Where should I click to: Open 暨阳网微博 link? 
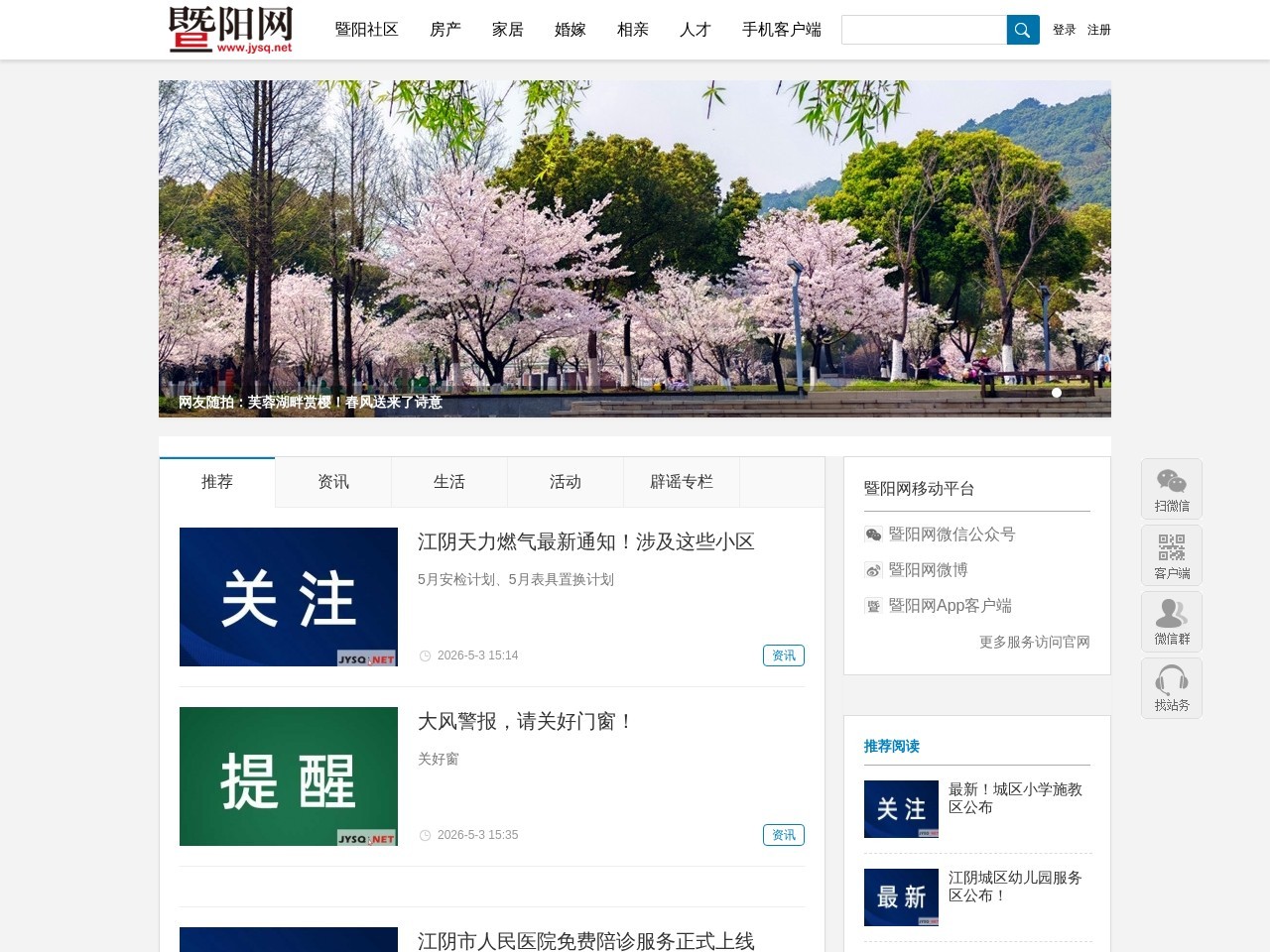[928, 570]
